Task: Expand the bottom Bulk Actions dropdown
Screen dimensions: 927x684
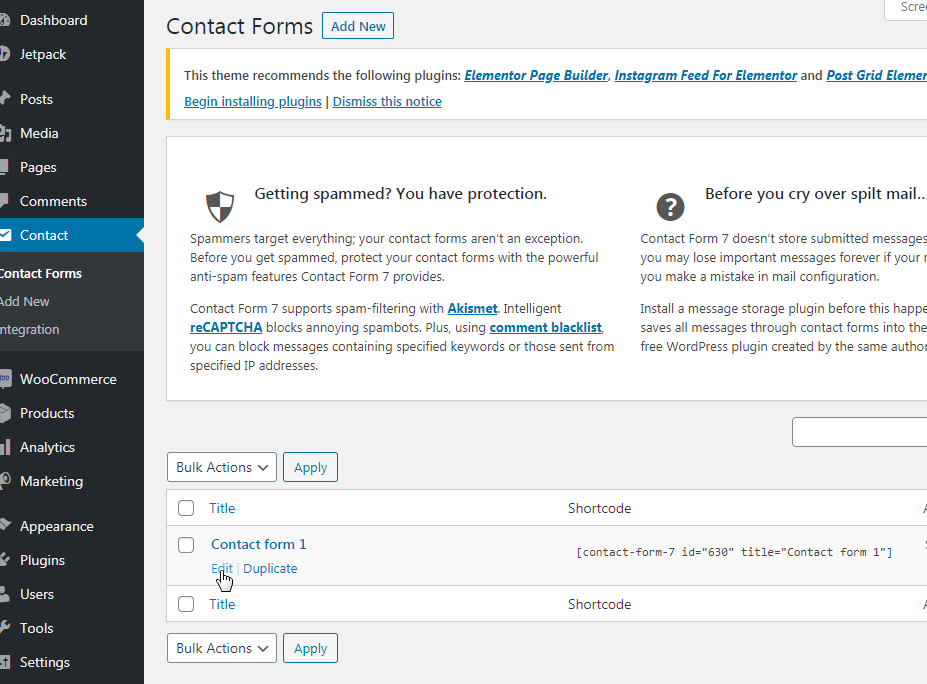Action: pos(222,648)
